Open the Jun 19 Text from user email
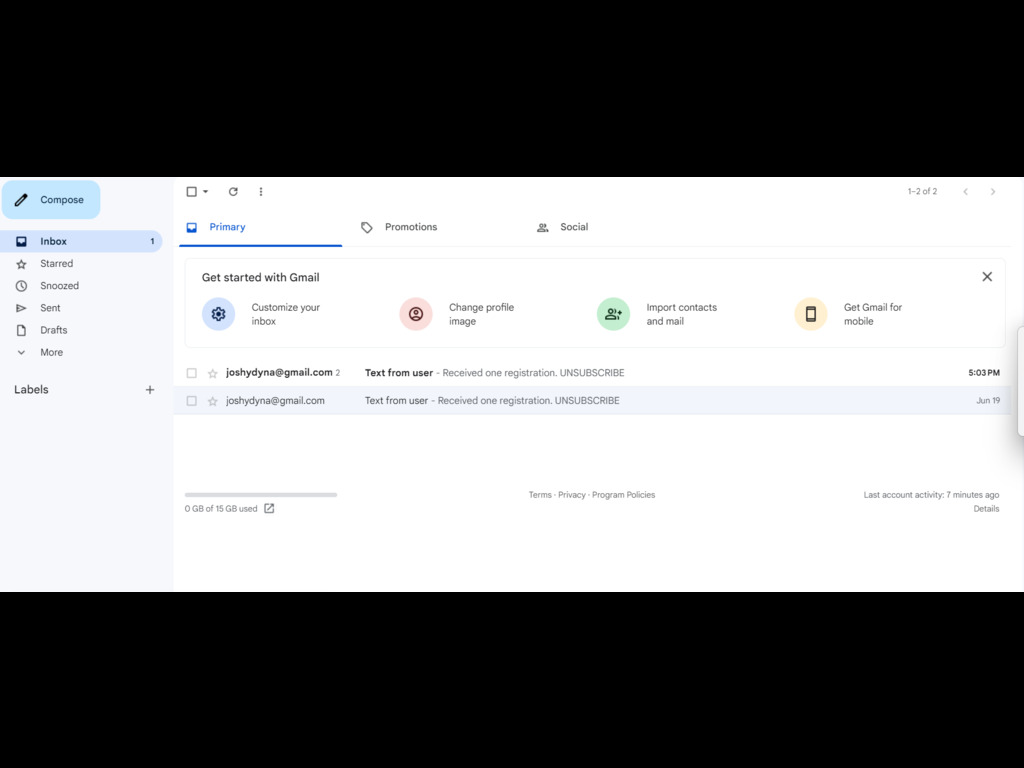 pos(592,401)
